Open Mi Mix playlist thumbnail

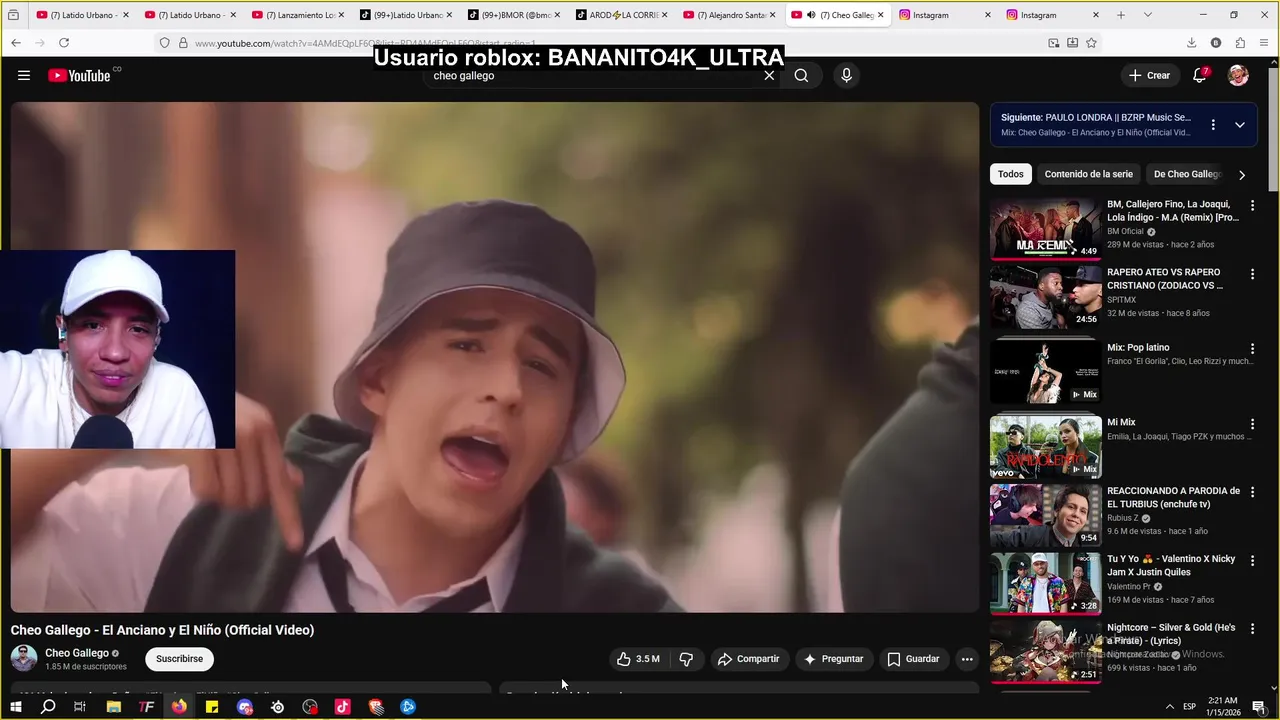(1045, 447)
